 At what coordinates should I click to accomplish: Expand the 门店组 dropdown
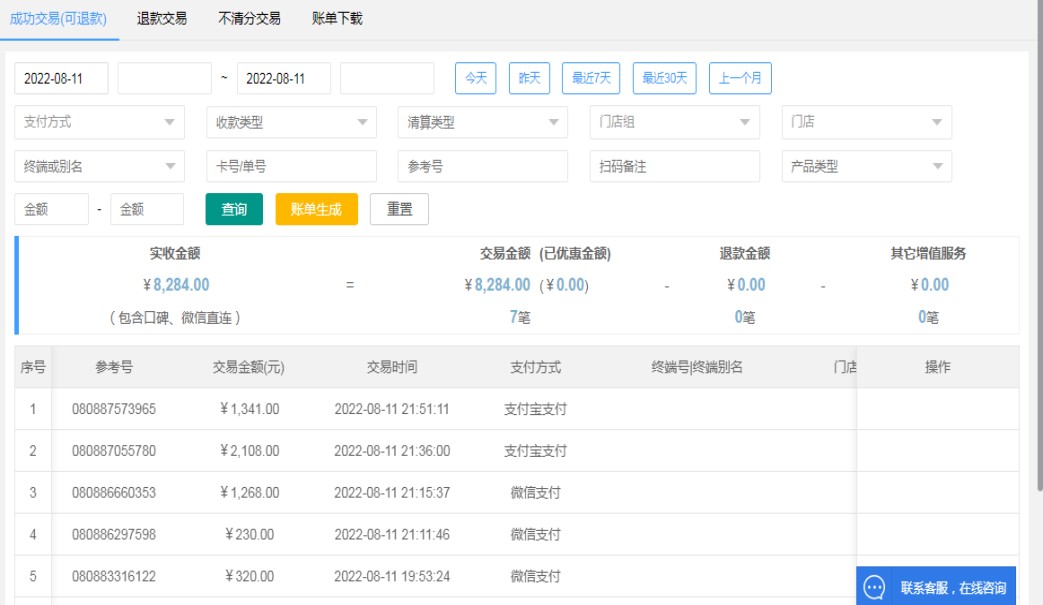[x=674, y=122]
